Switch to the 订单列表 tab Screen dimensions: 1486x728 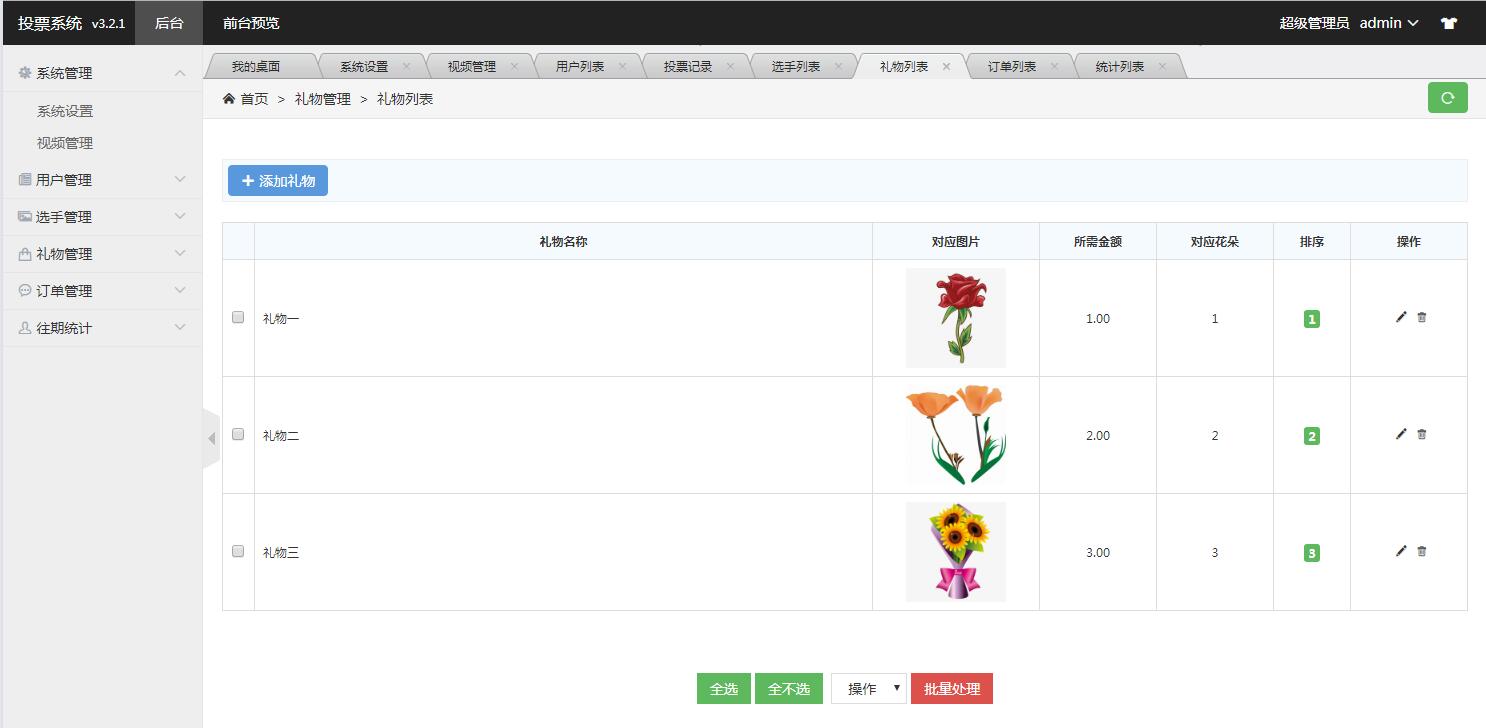1012,67
